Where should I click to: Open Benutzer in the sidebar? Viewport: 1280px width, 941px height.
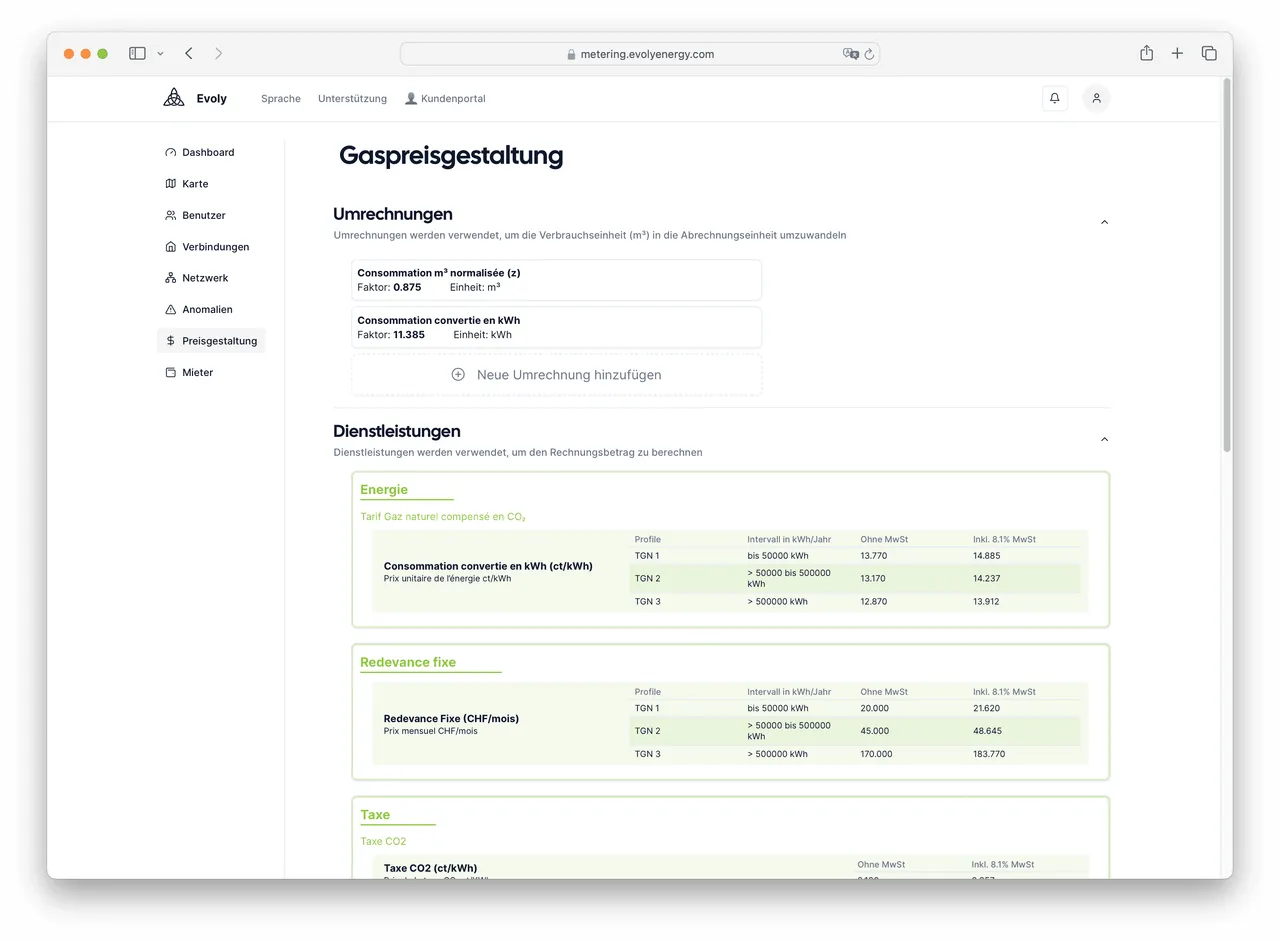[210, 215]
